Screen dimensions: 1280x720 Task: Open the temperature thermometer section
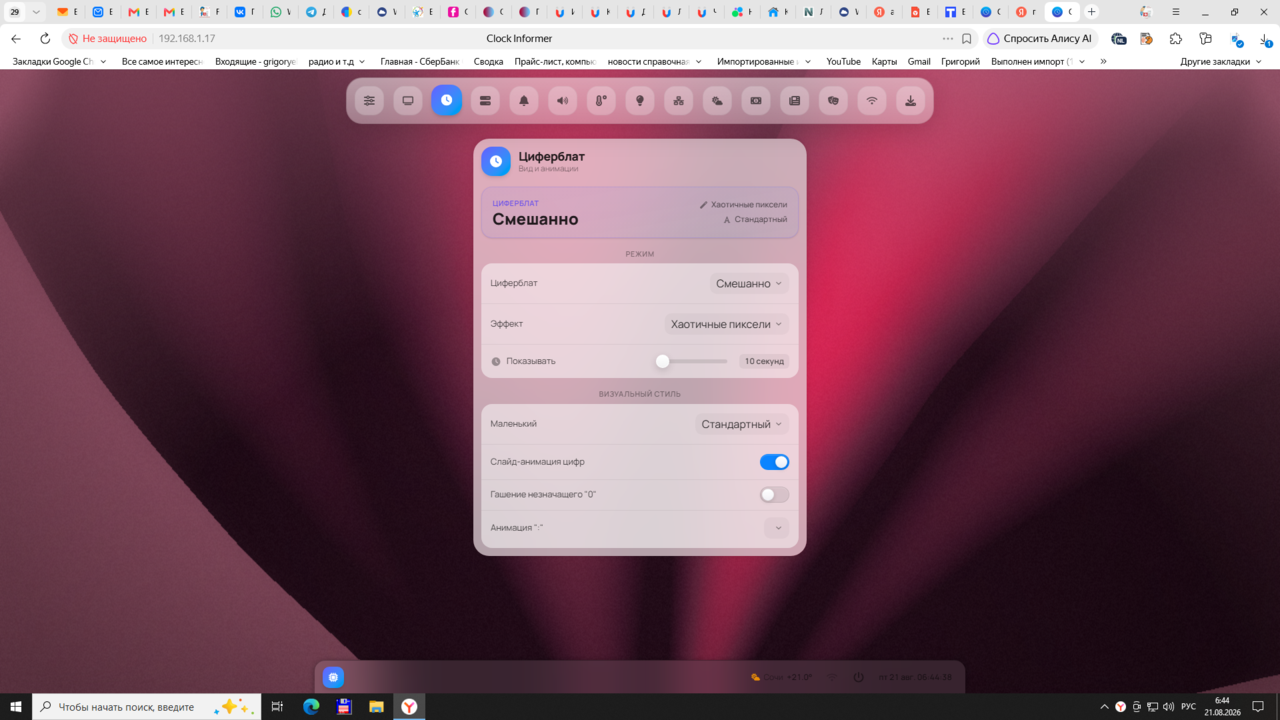(x=601, y=101)
